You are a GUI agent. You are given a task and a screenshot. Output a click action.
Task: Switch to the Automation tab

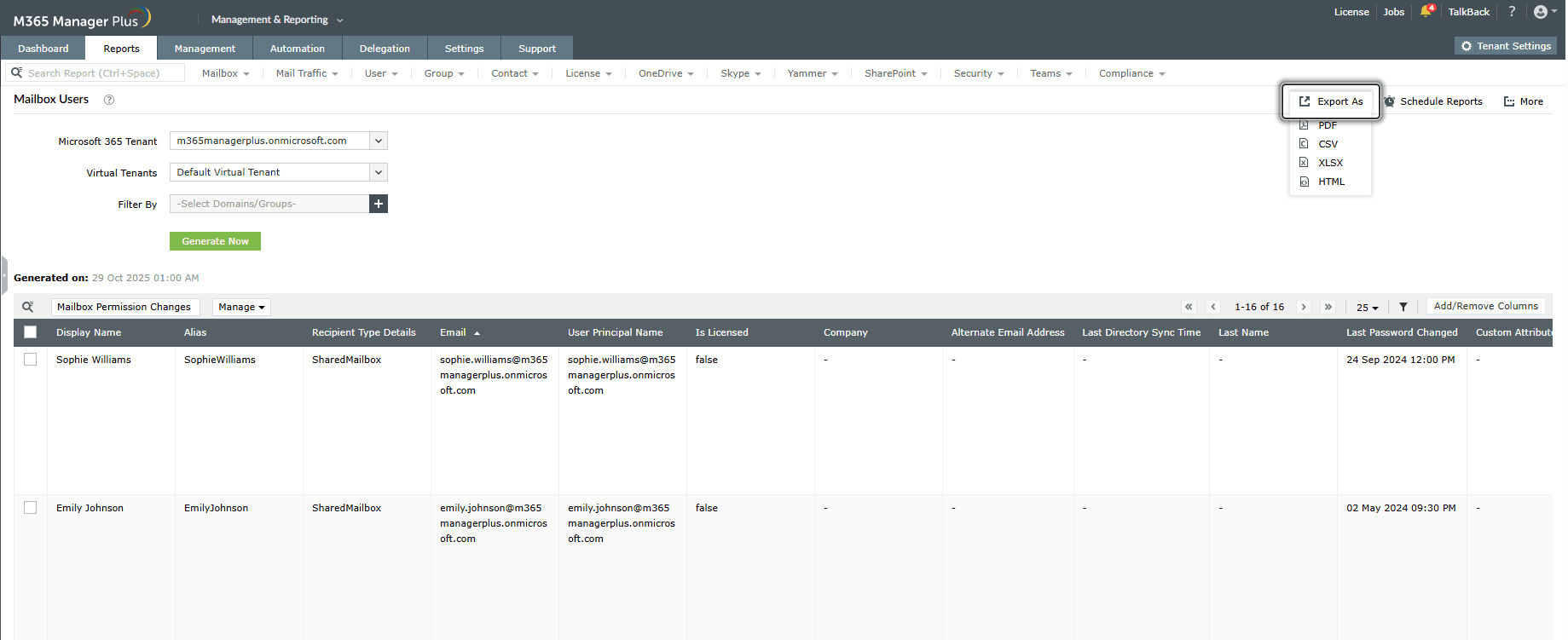tap(298, 49)
